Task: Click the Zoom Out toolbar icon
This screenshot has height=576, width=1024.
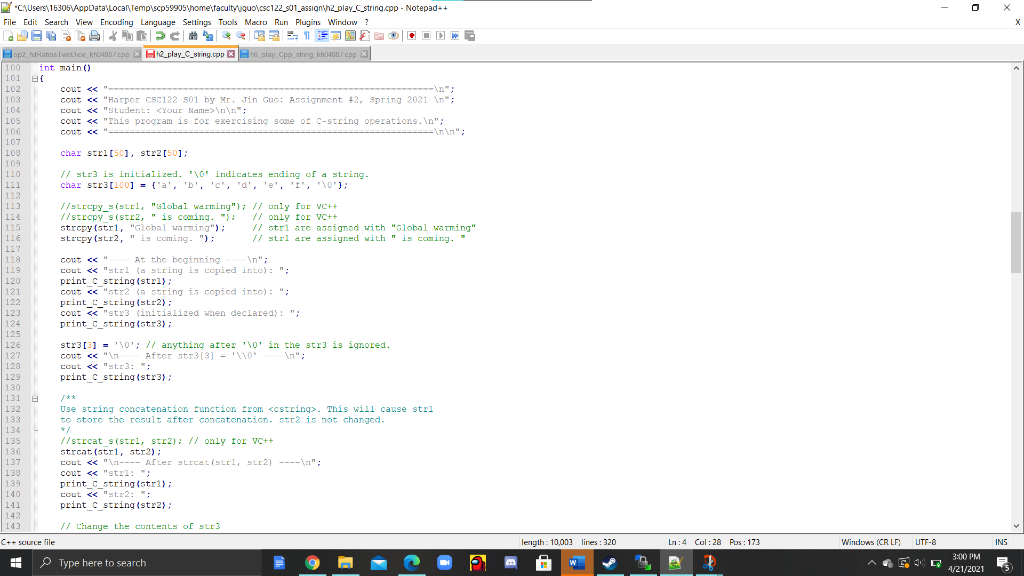Action: point(241,36)
